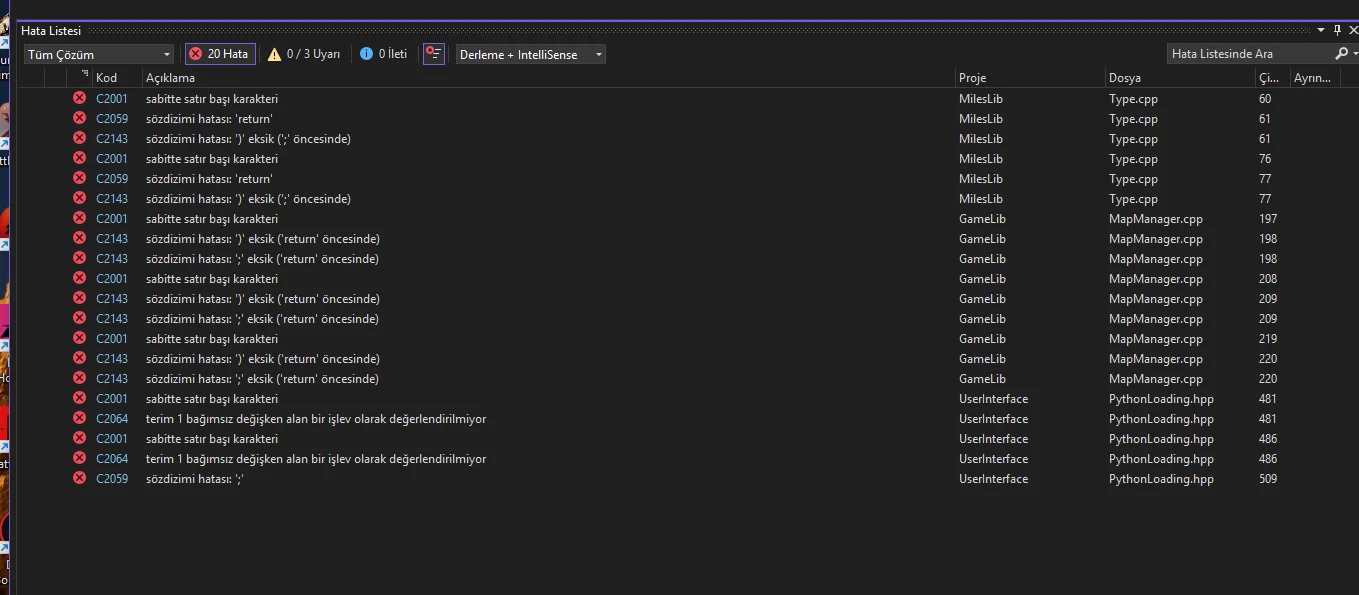Open the Tüm Çözüm scope dropdown
The image size is (1359, 595).
click(x=98, y=54)
